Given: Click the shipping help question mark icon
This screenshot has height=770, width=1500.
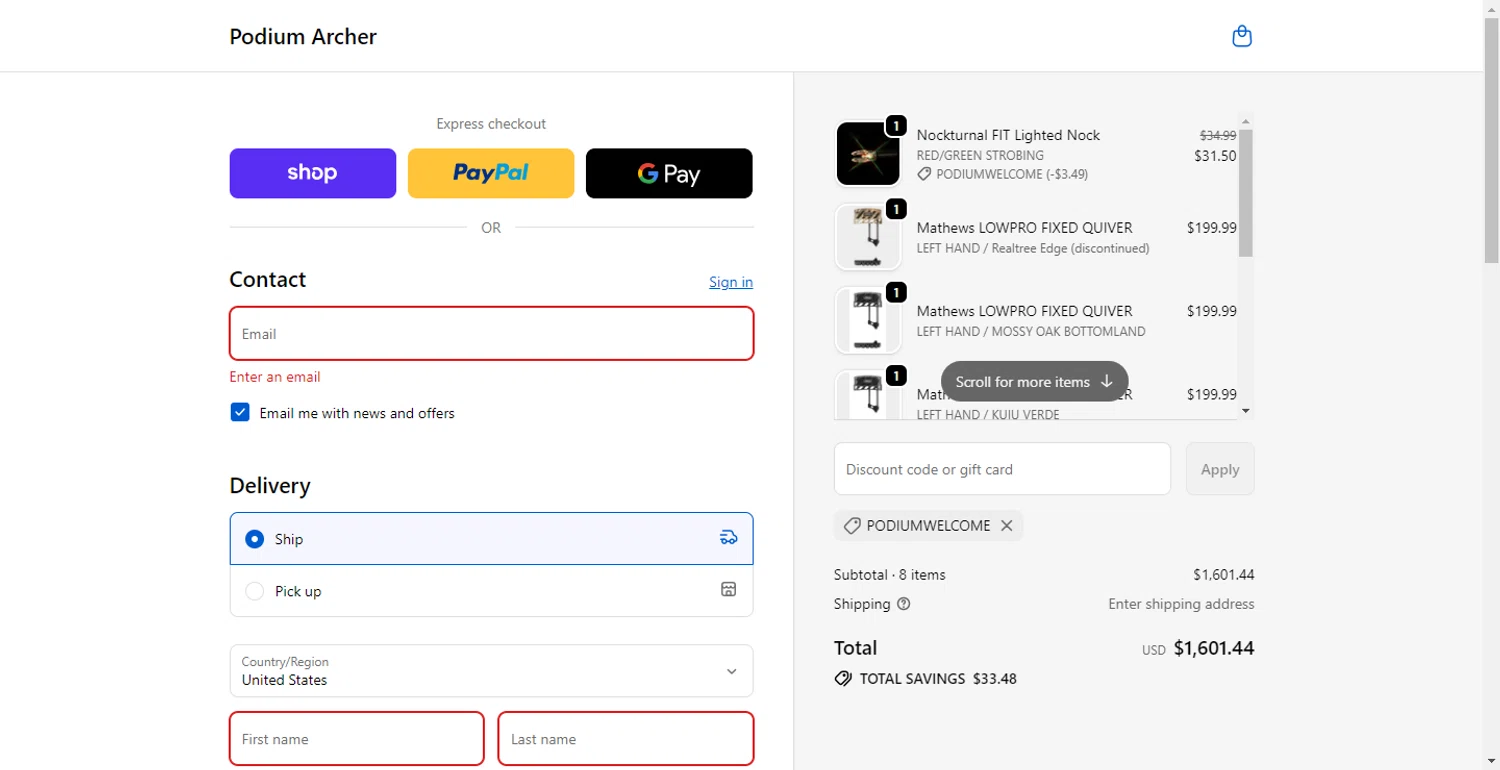Looking at the screenshot, I should 904,604.
